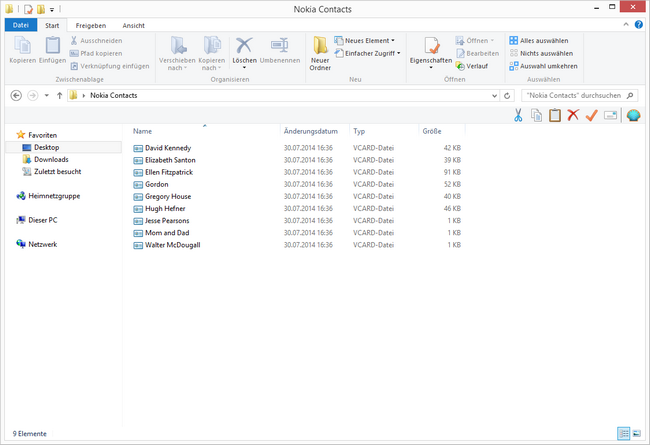The width and height of the screenshot is (650, 445).
Task: Click Pfad kopieren in the ribbon
Action: pos(96,53)
